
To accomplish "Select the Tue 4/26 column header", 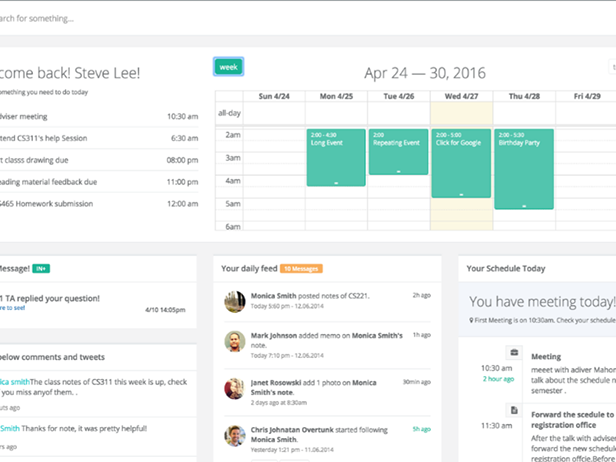I will click(x=399, y=96).
